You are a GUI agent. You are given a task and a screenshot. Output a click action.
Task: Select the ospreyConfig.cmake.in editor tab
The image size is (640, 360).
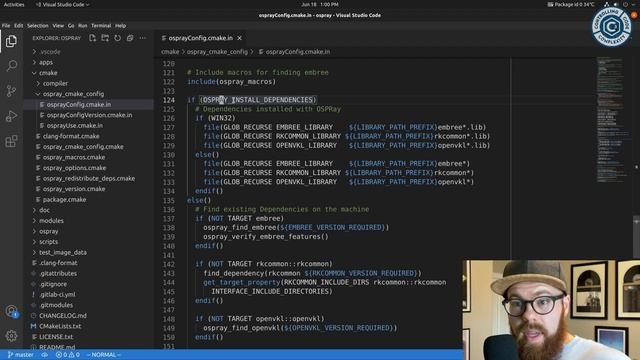201,38
